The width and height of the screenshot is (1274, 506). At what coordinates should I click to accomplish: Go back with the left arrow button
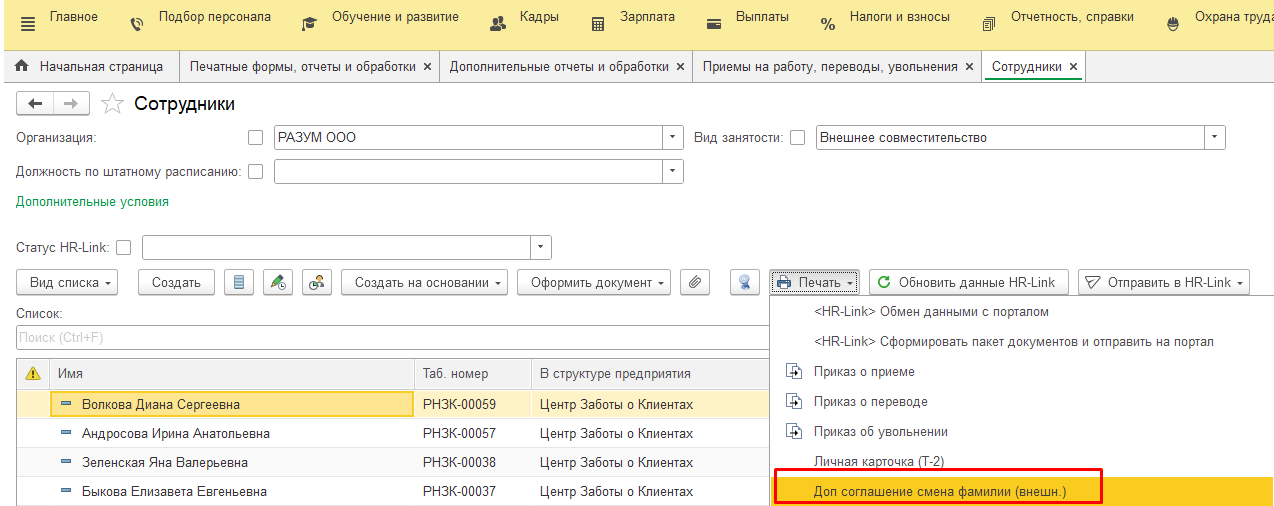35,104
